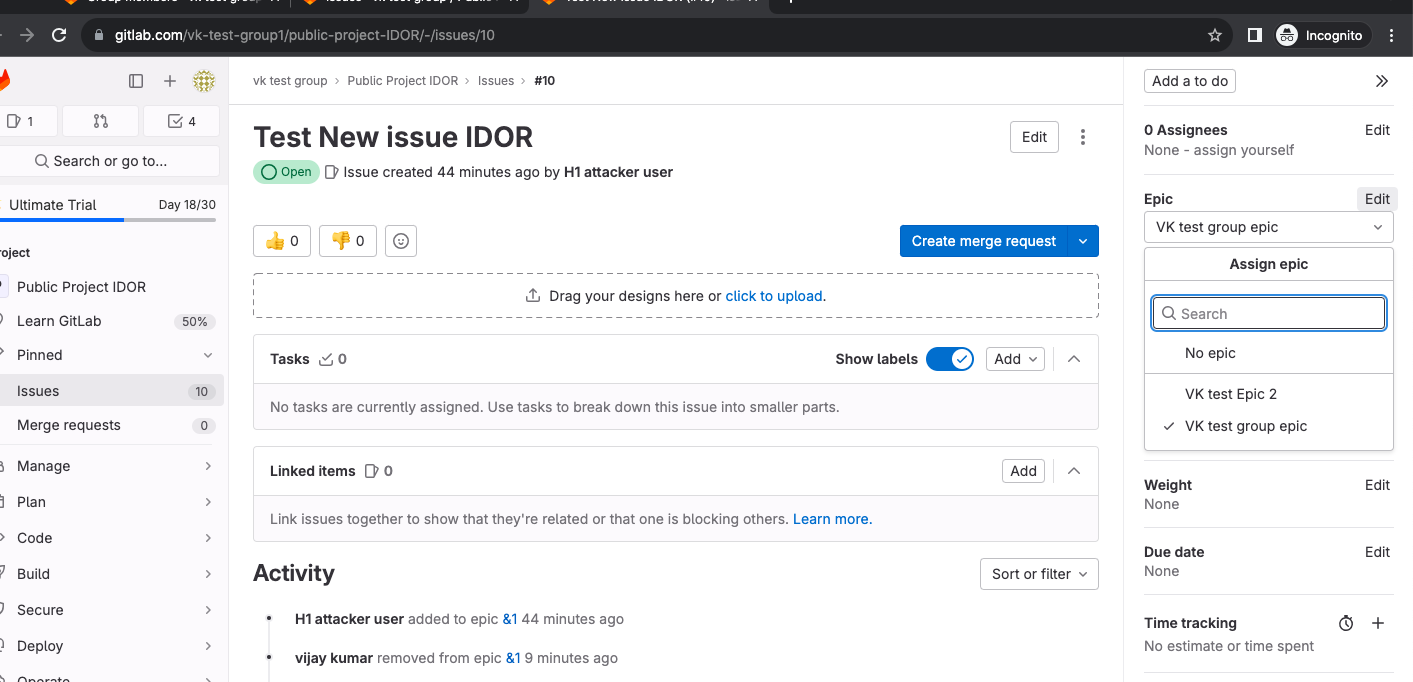Open Chrome three-dot menu

click(x=1391, y=35)
